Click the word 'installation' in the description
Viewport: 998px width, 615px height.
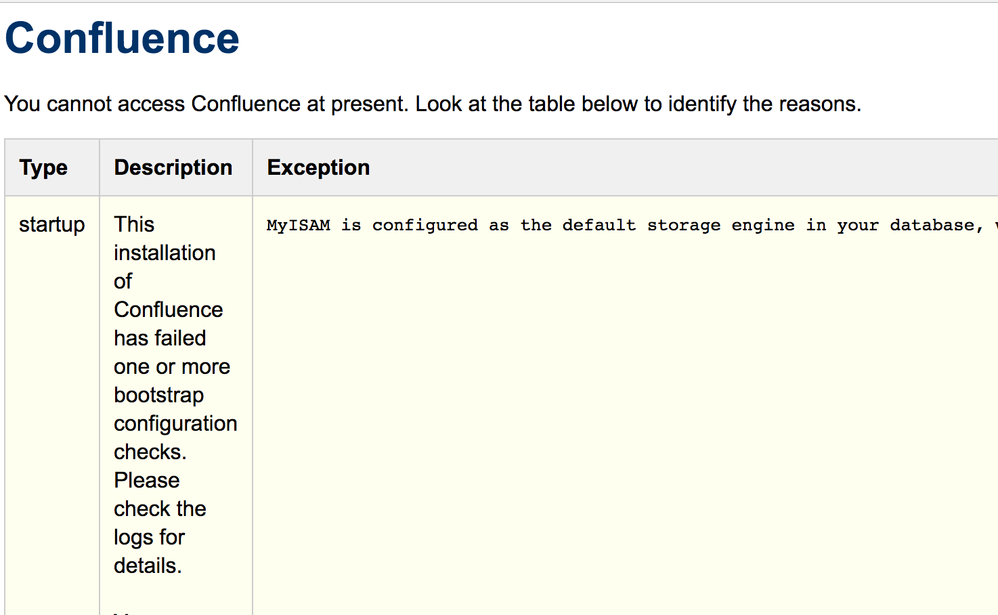(x=165, y=253)
